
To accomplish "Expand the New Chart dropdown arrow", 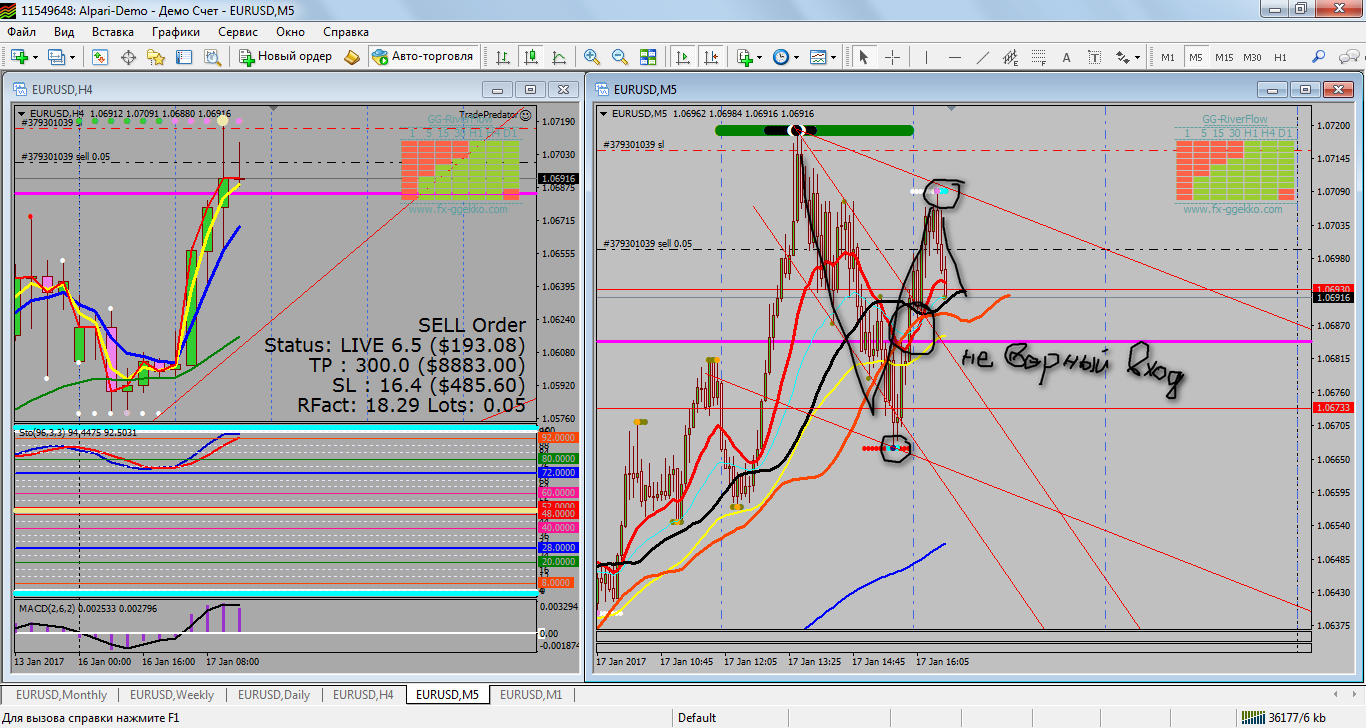I will point(36,58).
